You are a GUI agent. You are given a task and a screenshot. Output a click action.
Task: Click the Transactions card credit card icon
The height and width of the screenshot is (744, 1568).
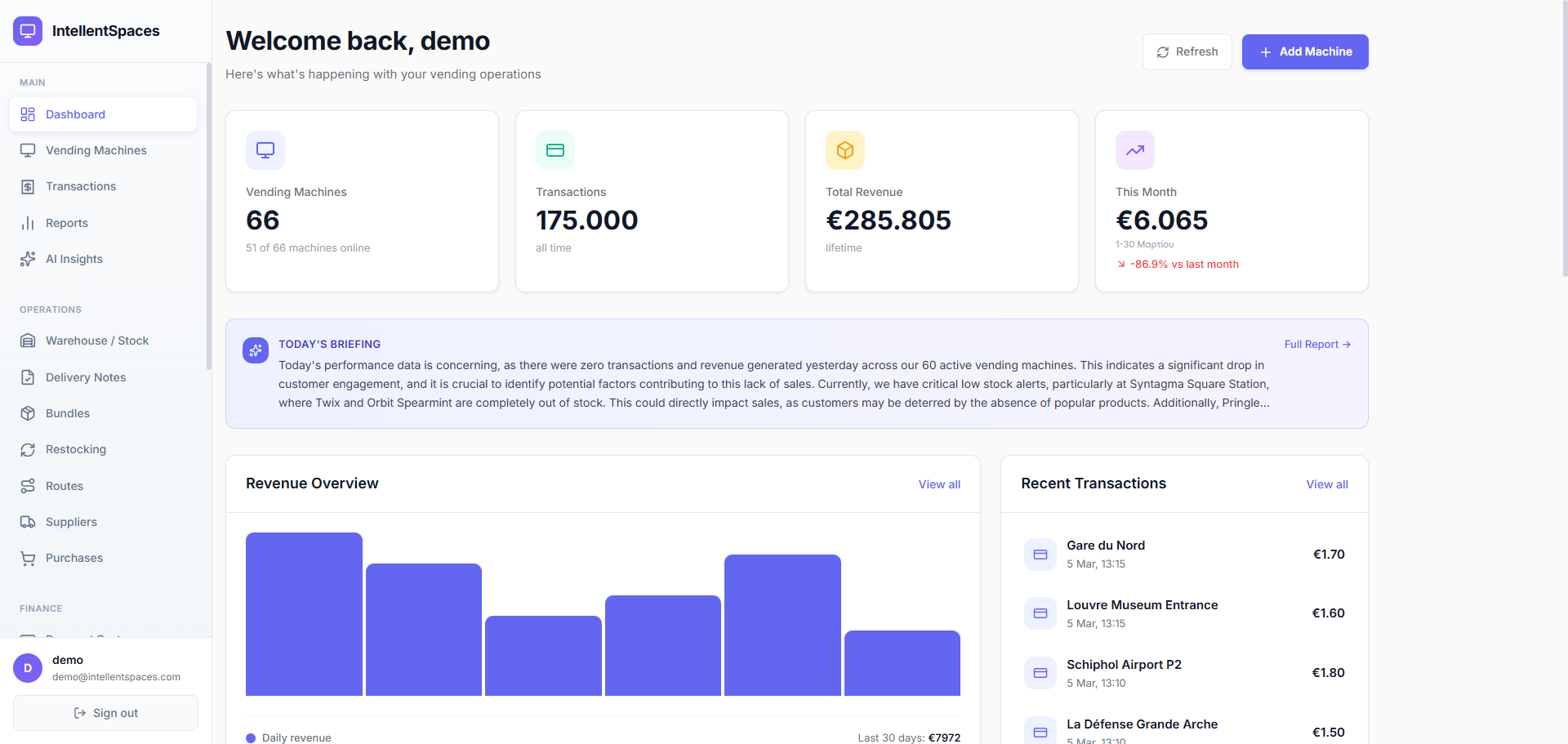pyautogui.click(x=555, y=150)
